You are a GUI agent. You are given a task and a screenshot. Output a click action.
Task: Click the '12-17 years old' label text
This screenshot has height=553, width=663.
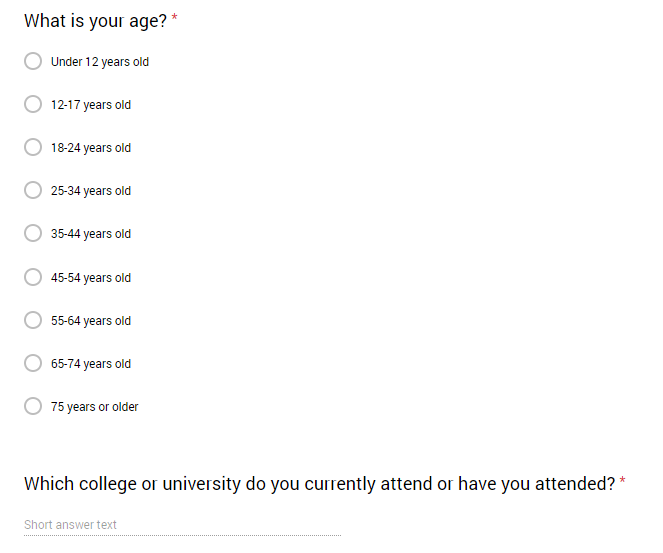[91, 105]
